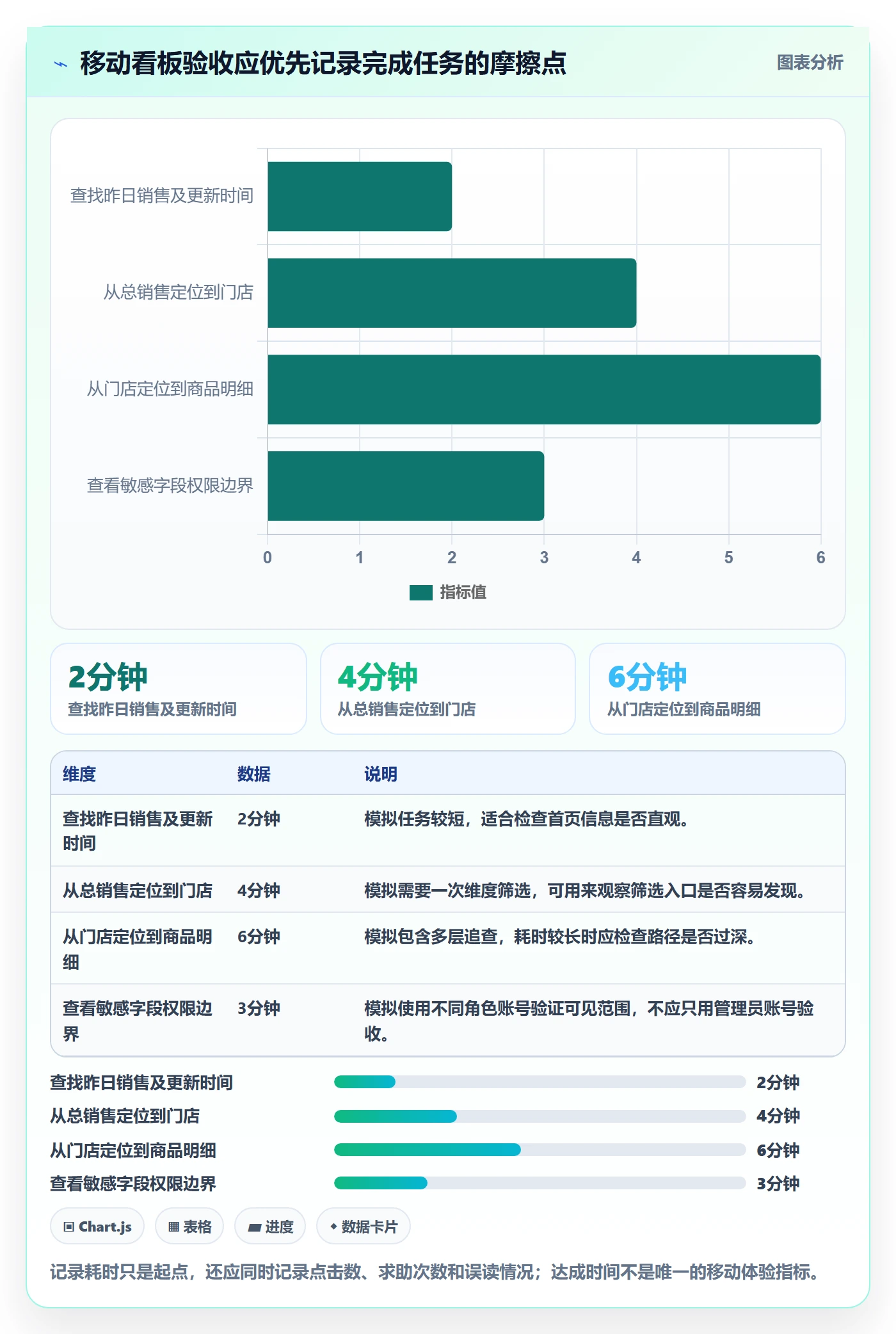Click the 维度 column header
The height and width of the screenshot is (1334, 896).
coord(79,775)
